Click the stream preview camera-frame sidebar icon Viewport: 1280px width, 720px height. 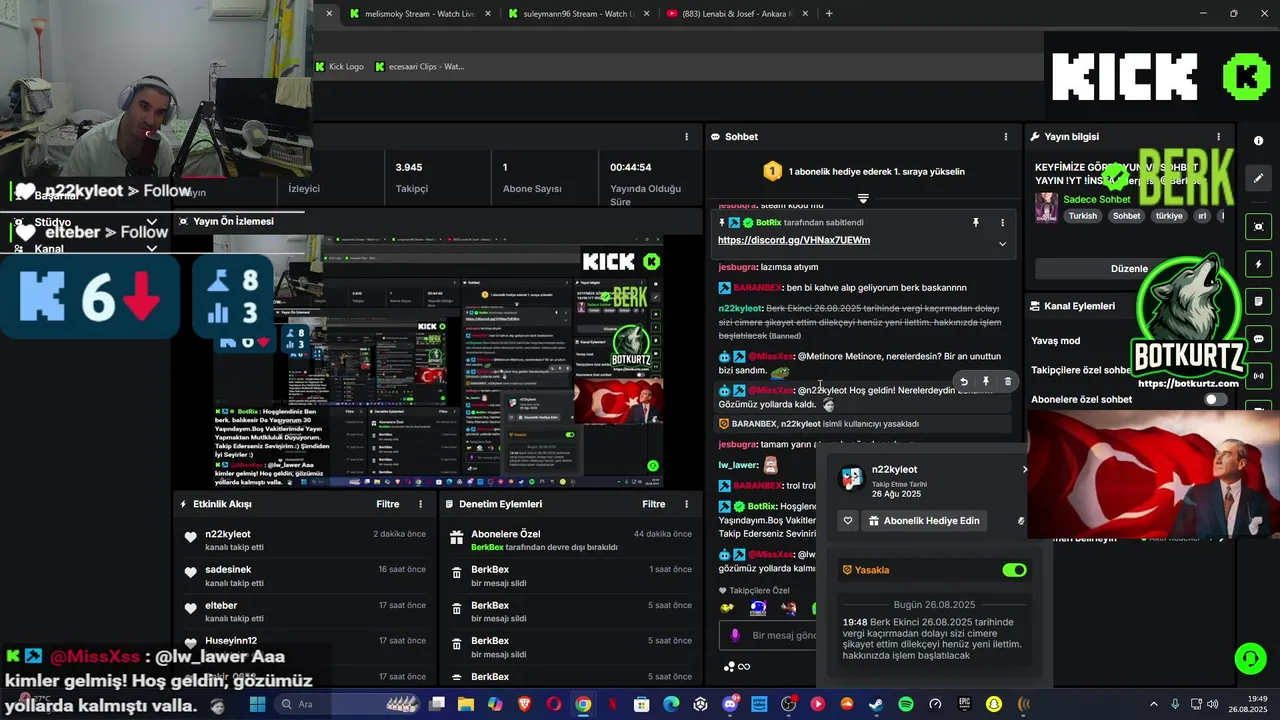tap(1259, 227)
